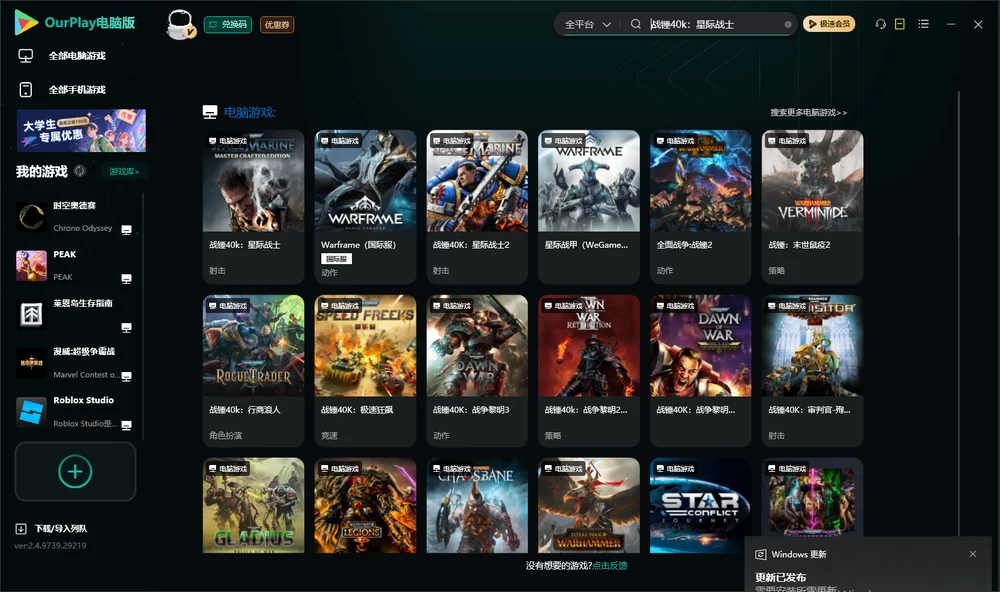Select Roblox Studio in my games list
The height and width of the screenshot is (592, 1000).
[x=75, y=411]
